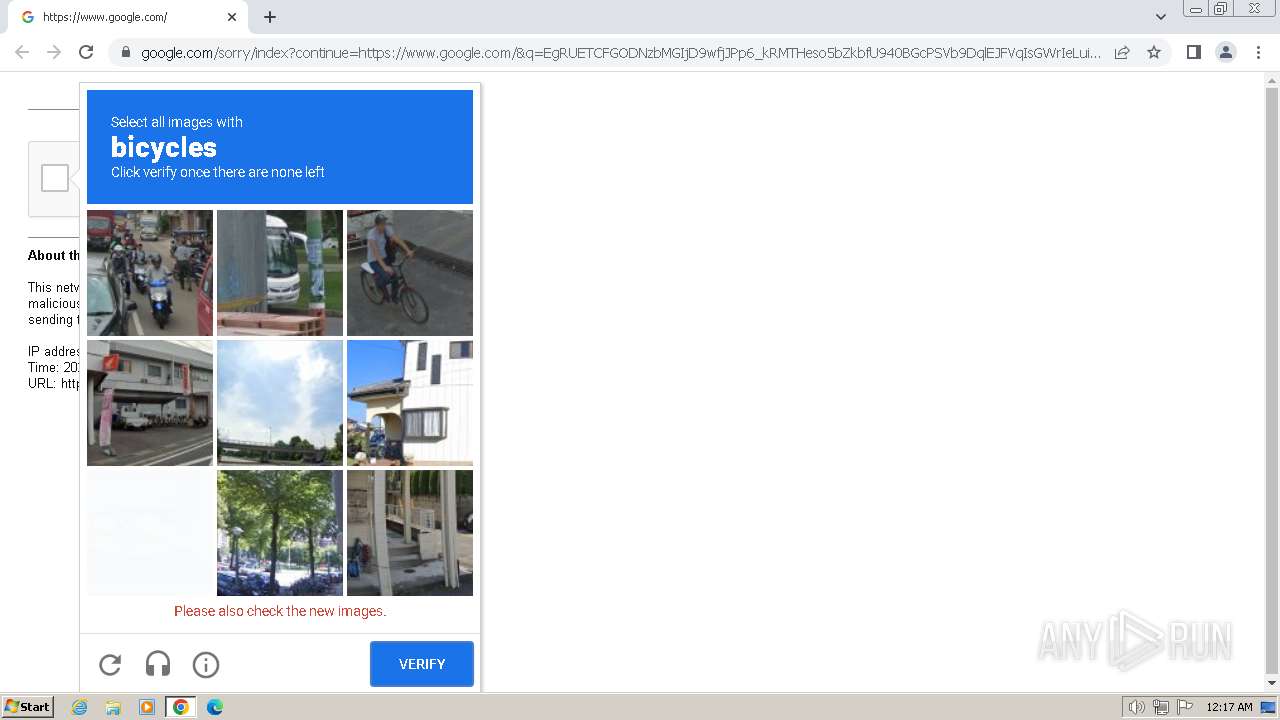1280x720 pixels.
Task: Click the network tray icon
Action: 1160,707
